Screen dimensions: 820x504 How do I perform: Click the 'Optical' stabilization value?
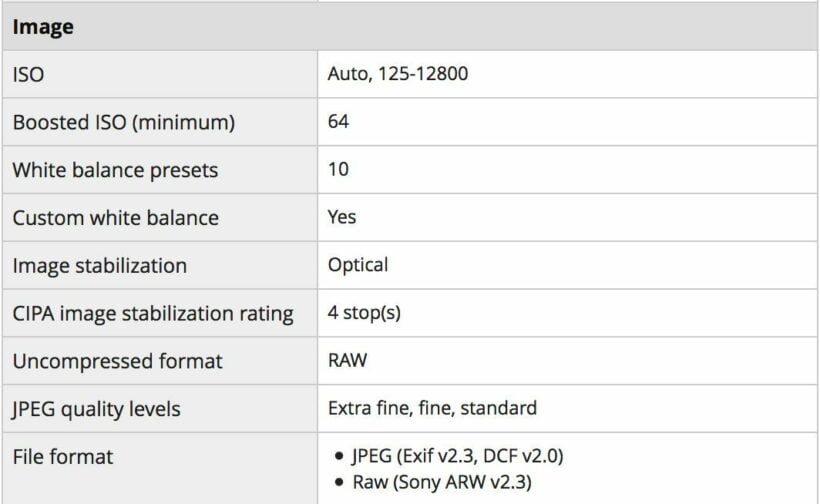358,265
